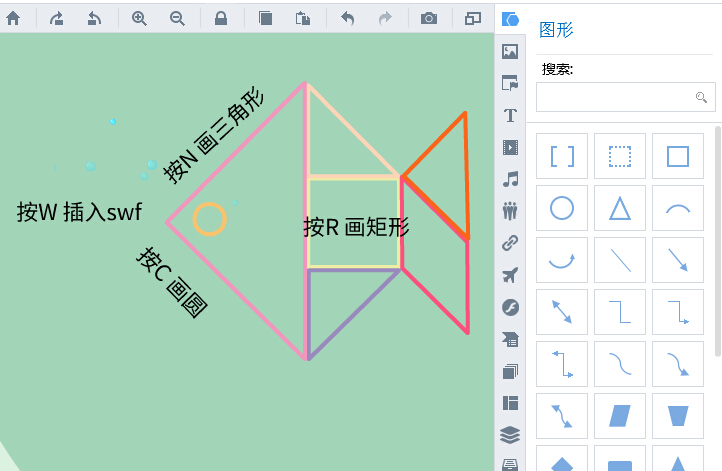Screen dimensions: 722x471
Task: Toggle the lock icon in the toolbar
Action: point(221,18)
